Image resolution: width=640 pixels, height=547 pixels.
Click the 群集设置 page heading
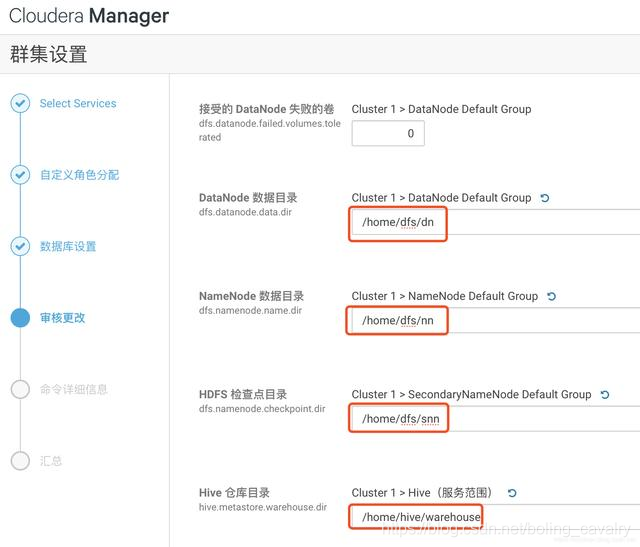click(x=49, y=54)
